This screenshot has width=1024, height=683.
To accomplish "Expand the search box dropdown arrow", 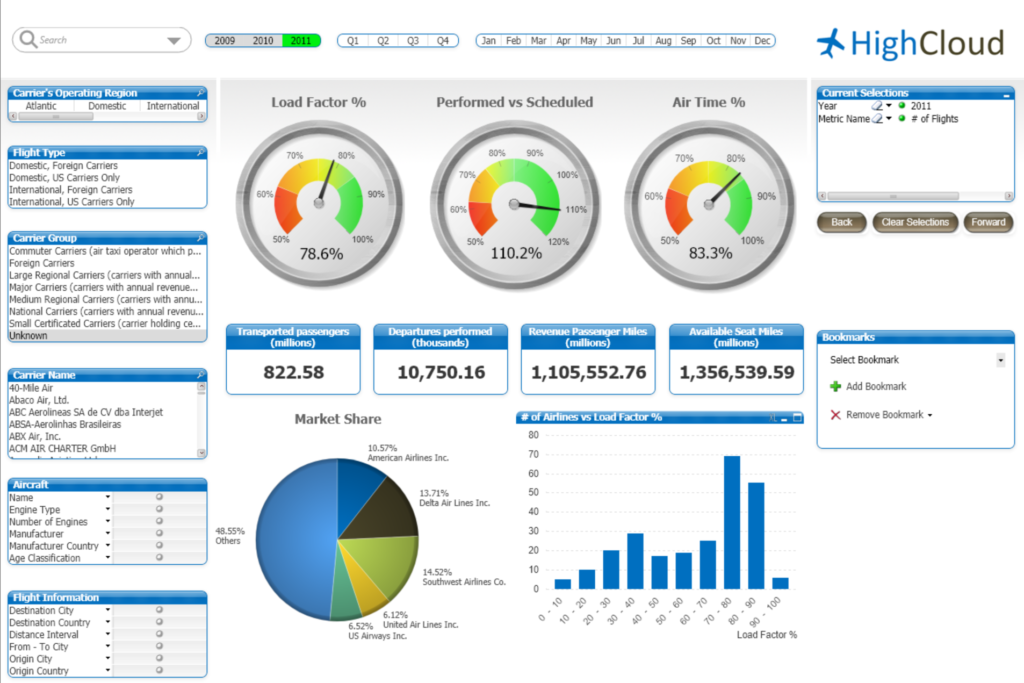I will (174, 40).
